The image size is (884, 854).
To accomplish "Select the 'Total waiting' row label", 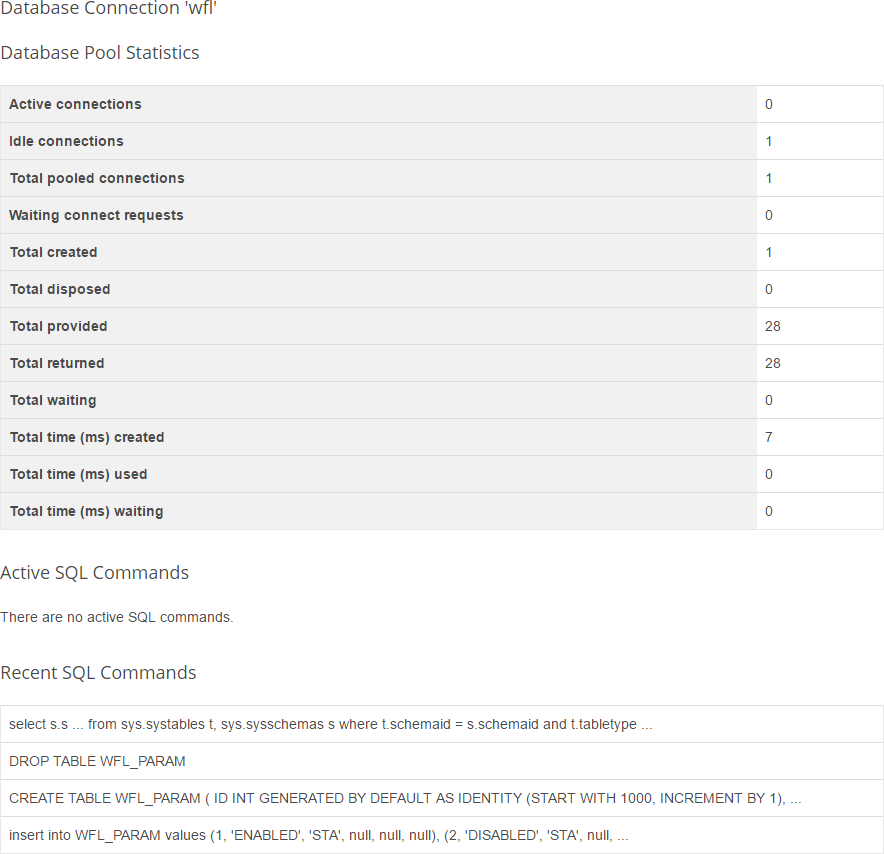I will coord(53,400).
